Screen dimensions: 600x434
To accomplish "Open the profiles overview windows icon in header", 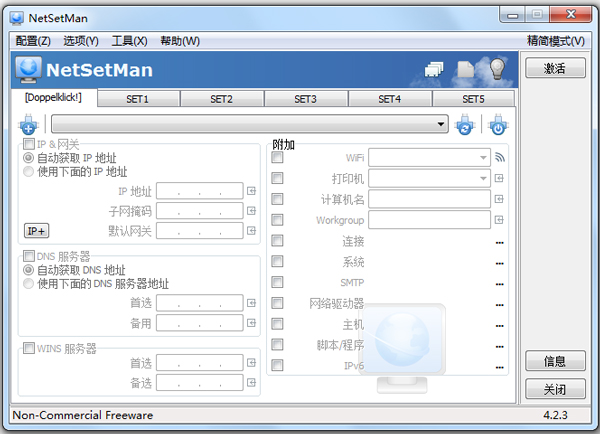I will [434, 70].
